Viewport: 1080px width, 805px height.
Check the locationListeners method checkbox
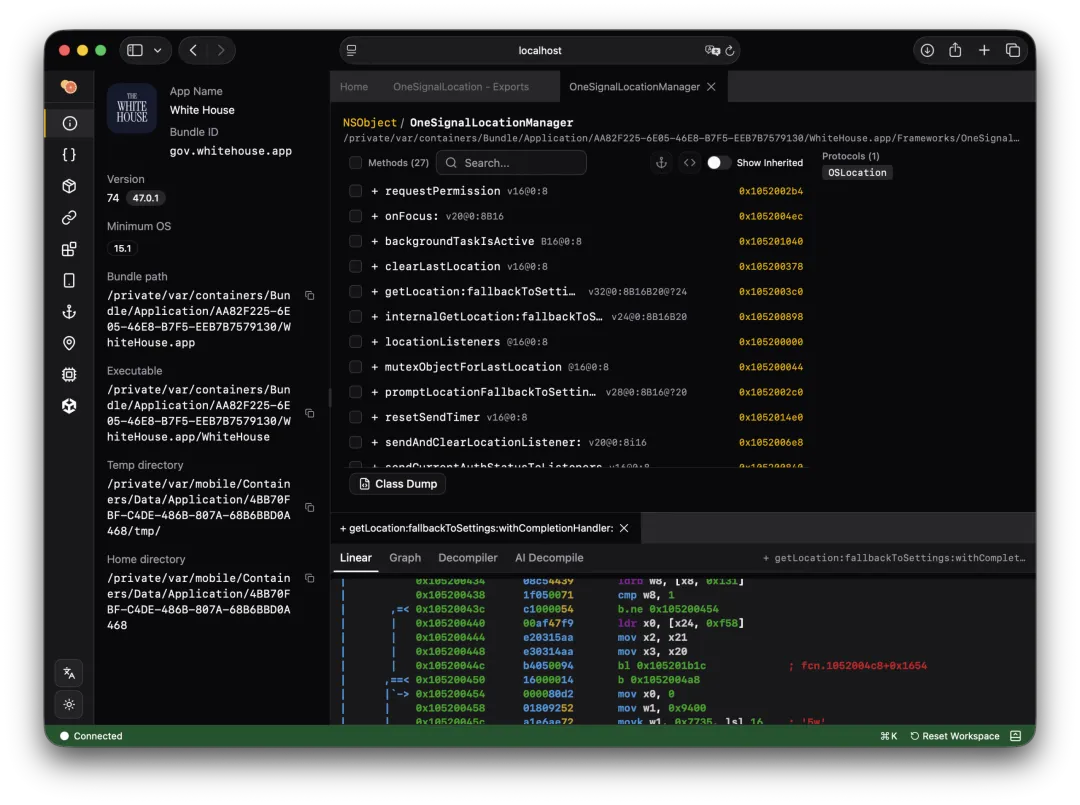coord(355,342)
